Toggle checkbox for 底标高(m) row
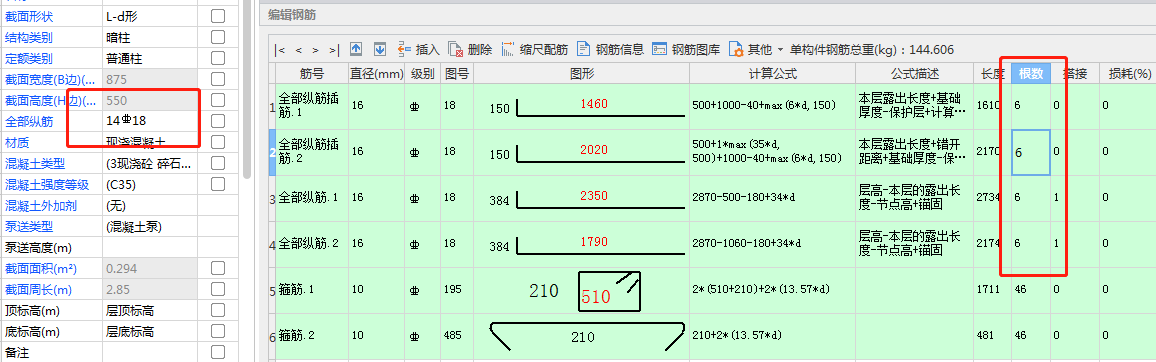 (x=218, y=332)
